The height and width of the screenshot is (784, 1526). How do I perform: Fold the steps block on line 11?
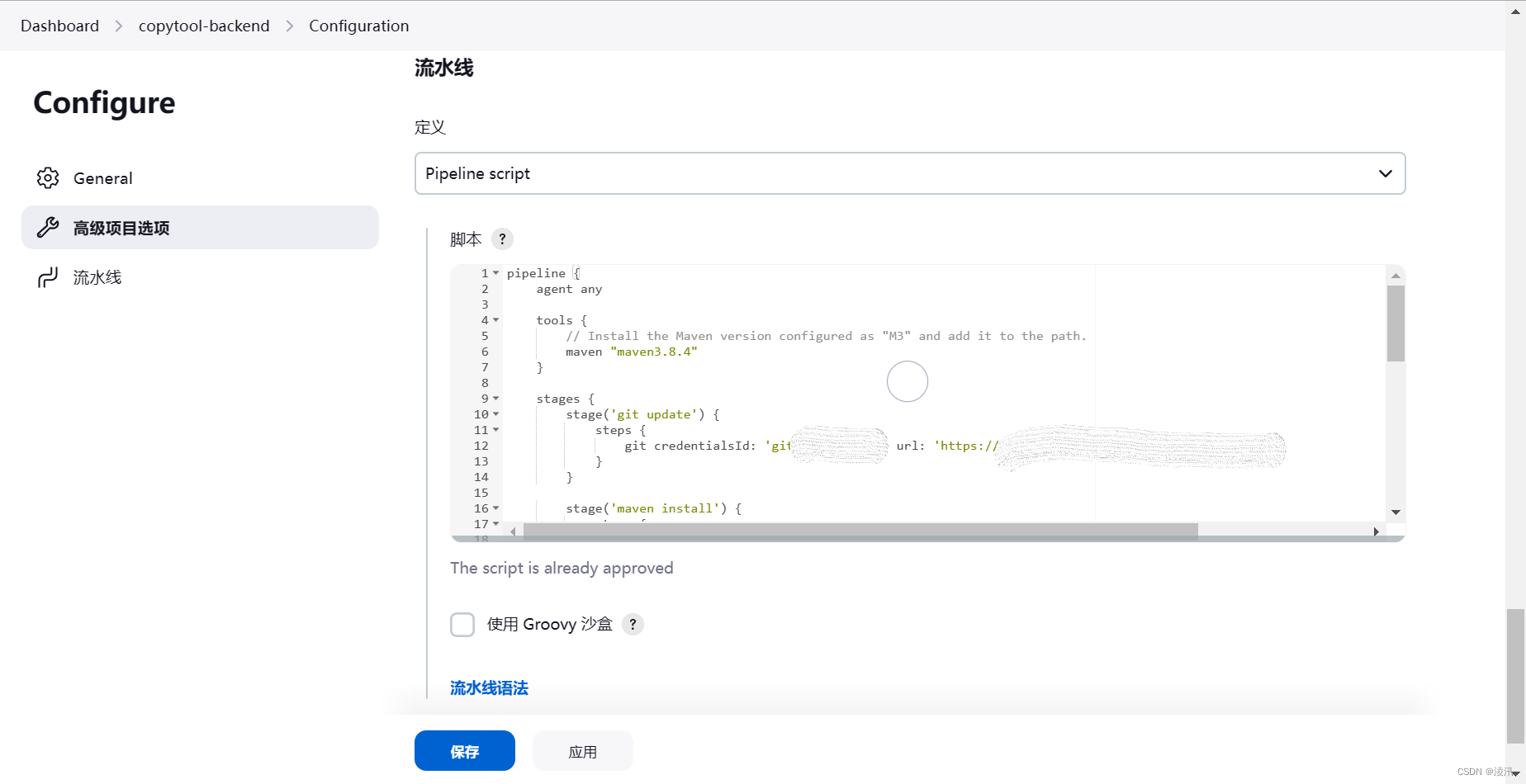(495, 430)
